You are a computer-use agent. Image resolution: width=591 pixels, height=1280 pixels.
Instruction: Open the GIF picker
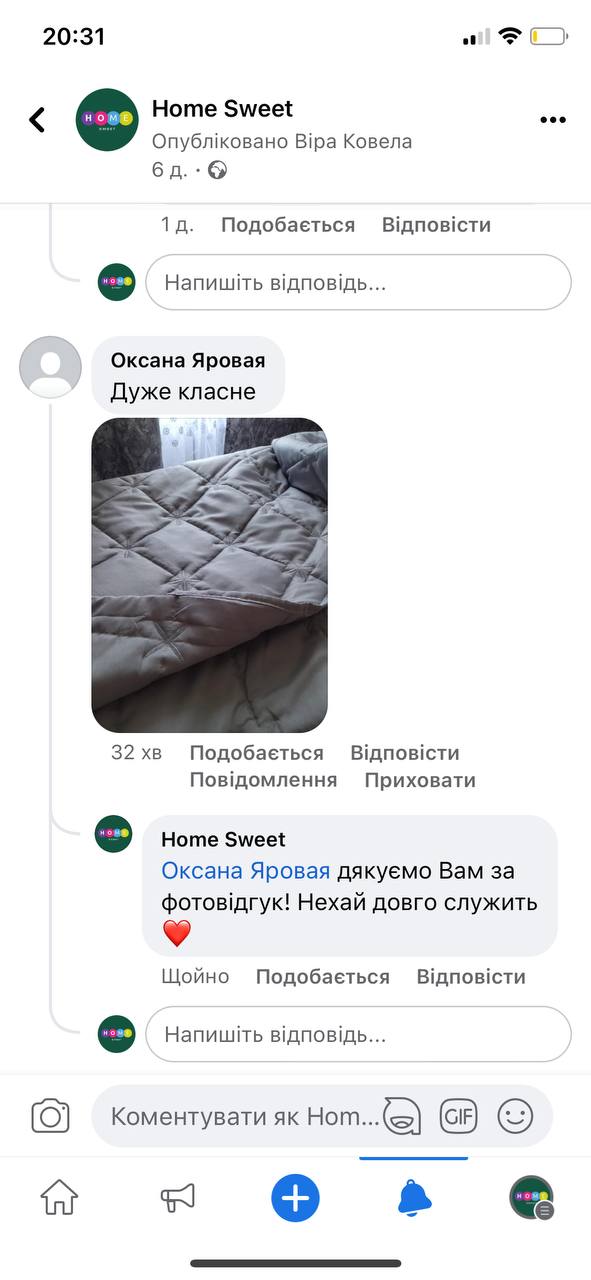point(459,1116)
